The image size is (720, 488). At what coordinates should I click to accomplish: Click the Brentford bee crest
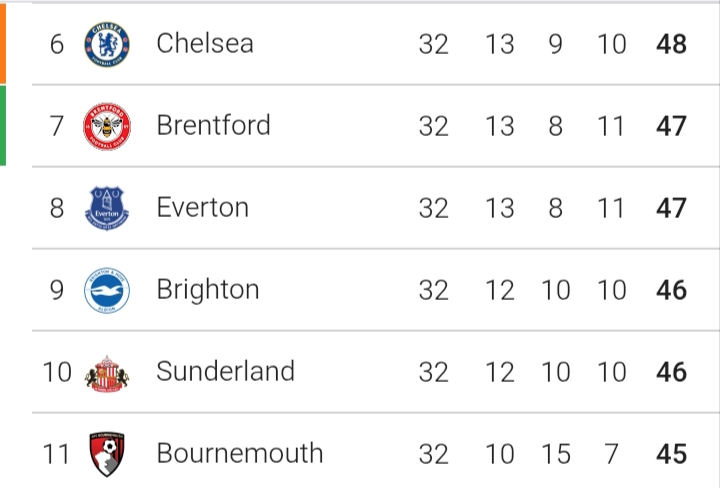point(107,126)
